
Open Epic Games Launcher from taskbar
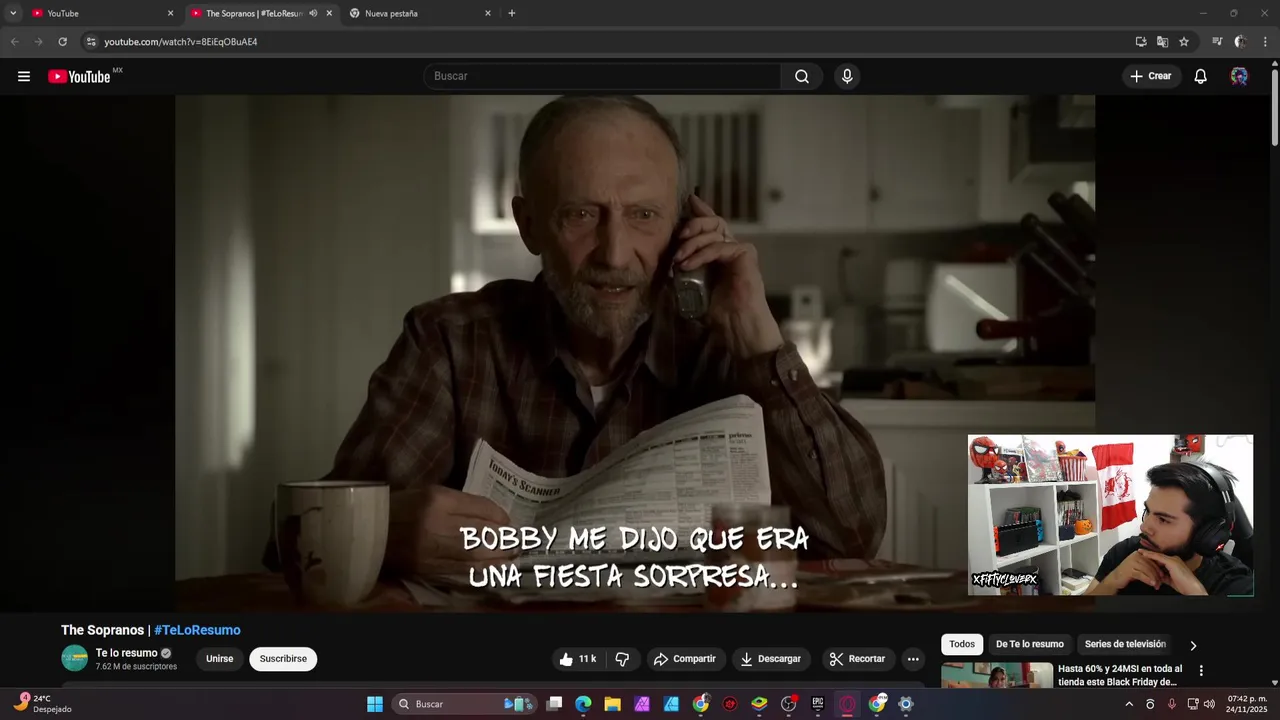tap(818, 704)
